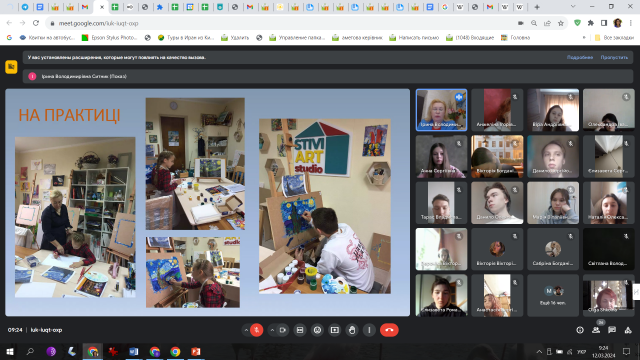
Task: Select the highlighted presenter video tile
Action: point(441,110)
